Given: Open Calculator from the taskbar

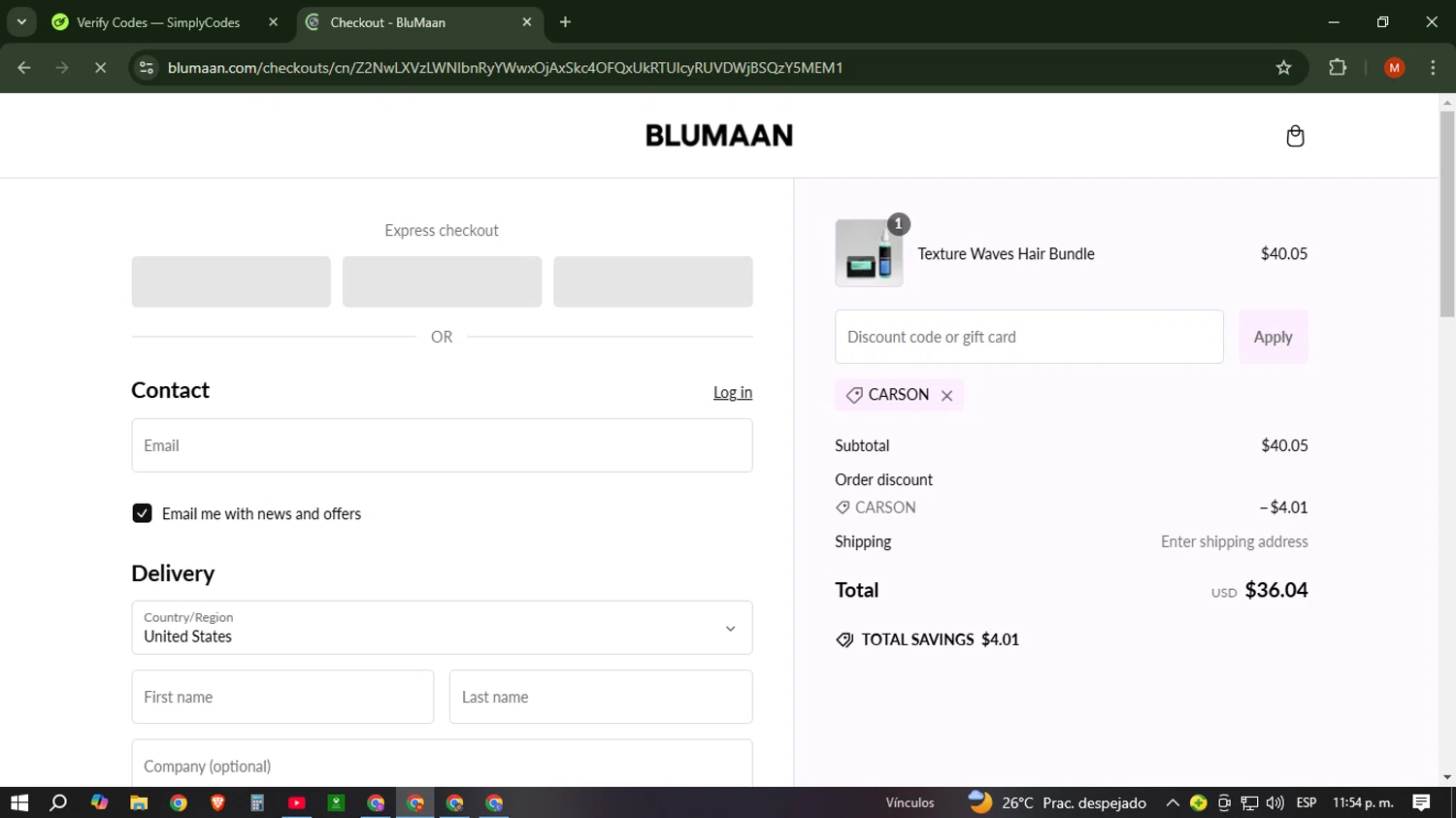Looking at the screenshot, I should 257,802.
